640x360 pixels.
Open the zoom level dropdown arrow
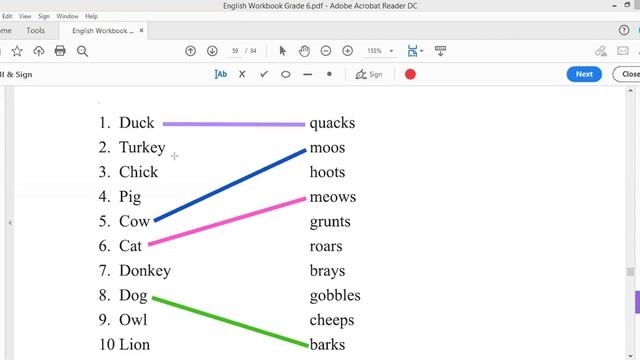tap(391, 51)
